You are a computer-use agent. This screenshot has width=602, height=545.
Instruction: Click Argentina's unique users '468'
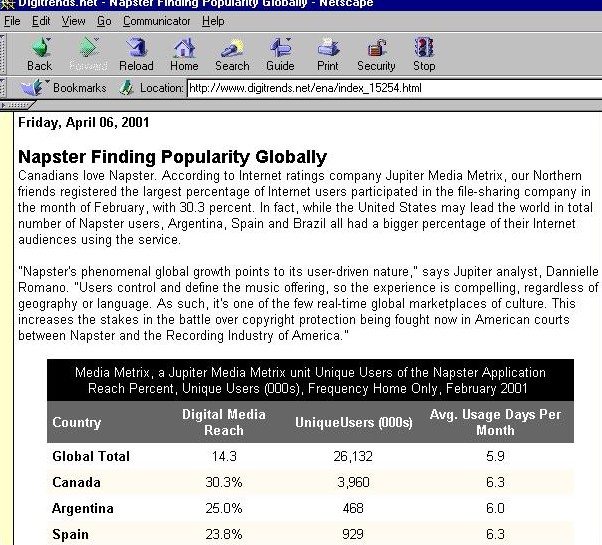pos(353,508)
